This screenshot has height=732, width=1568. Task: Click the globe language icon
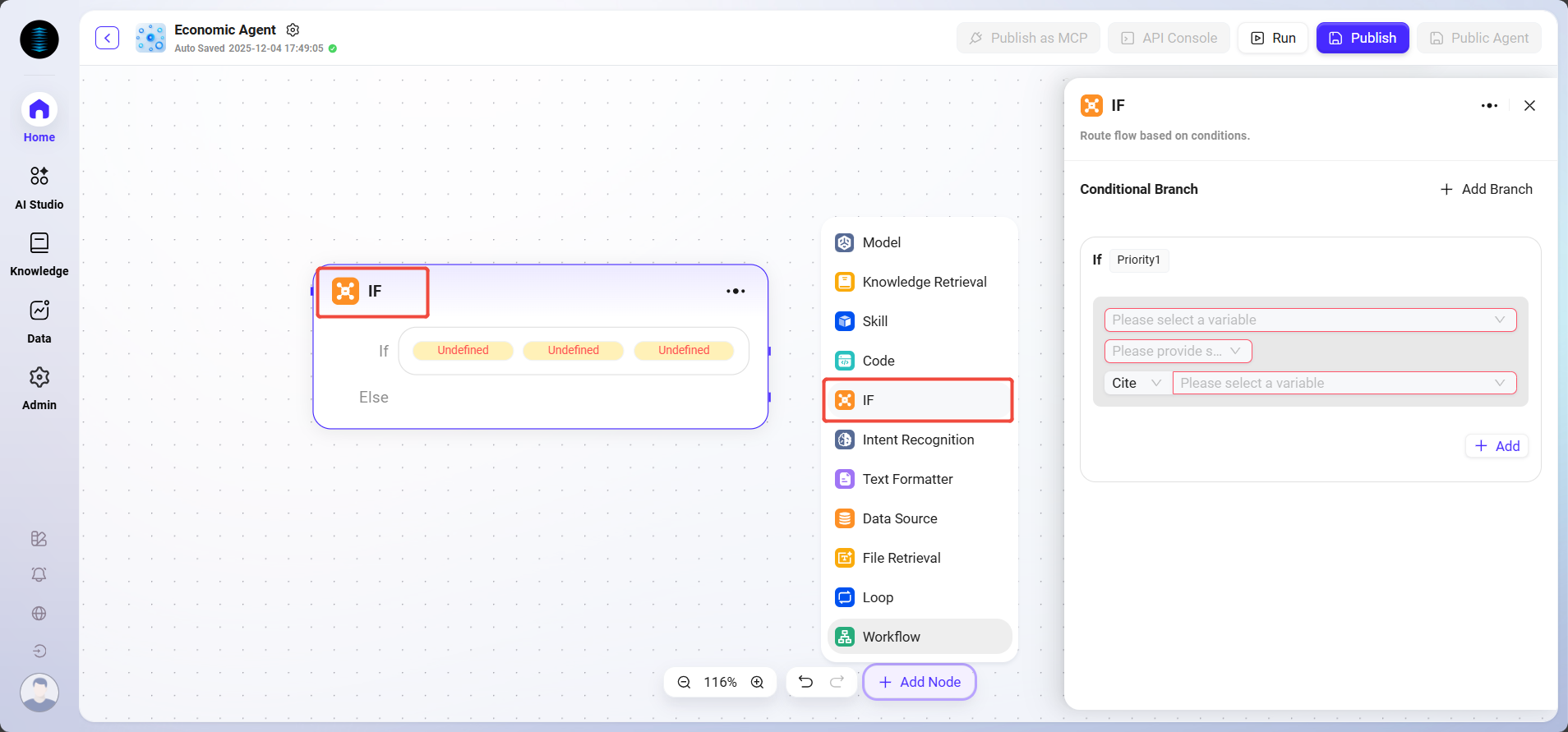tap(39, 613)
